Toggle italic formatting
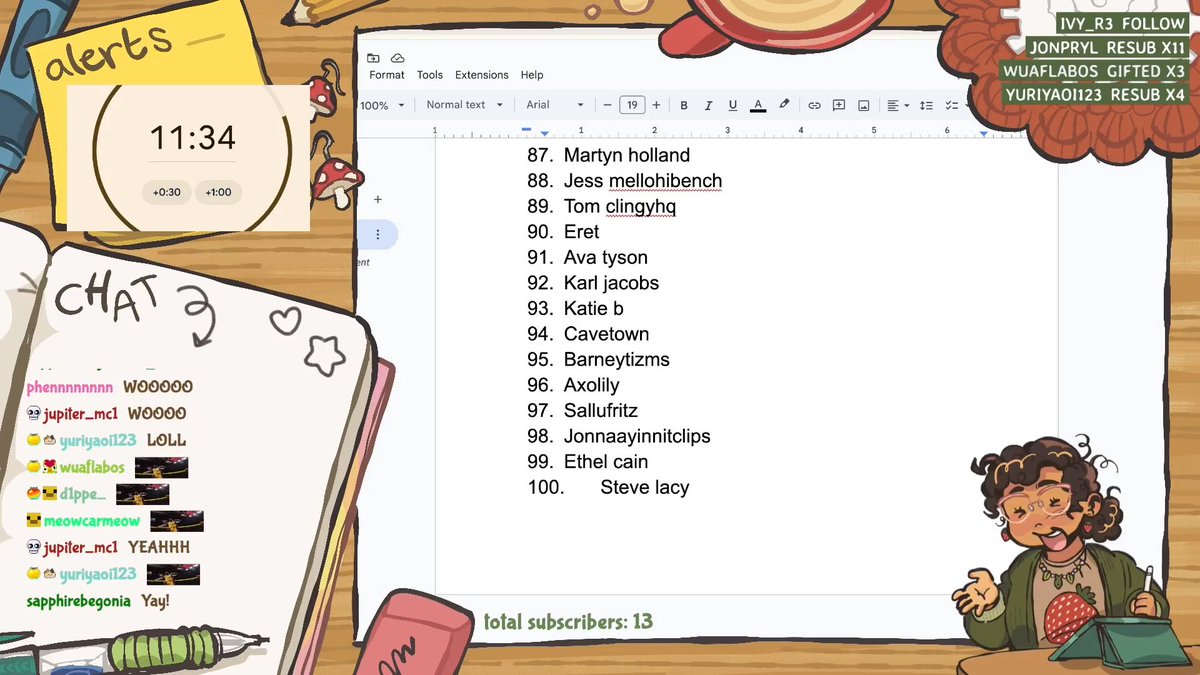1200x675 pixels. point(708,105)
